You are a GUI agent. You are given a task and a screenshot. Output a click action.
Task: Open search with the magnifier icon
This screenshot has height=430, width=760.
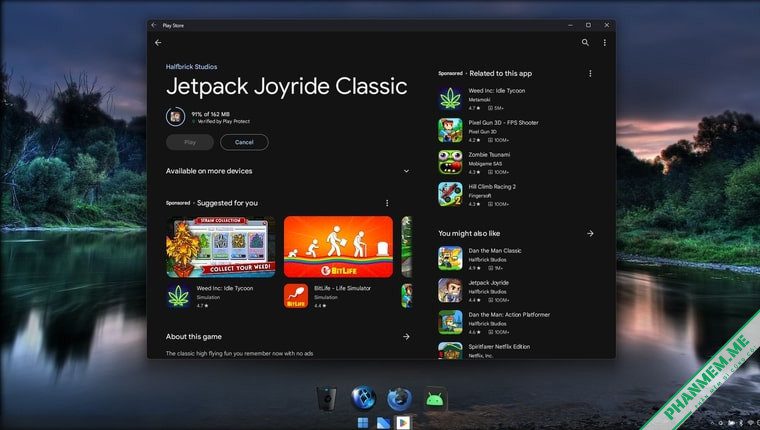(x=585, y=43)
